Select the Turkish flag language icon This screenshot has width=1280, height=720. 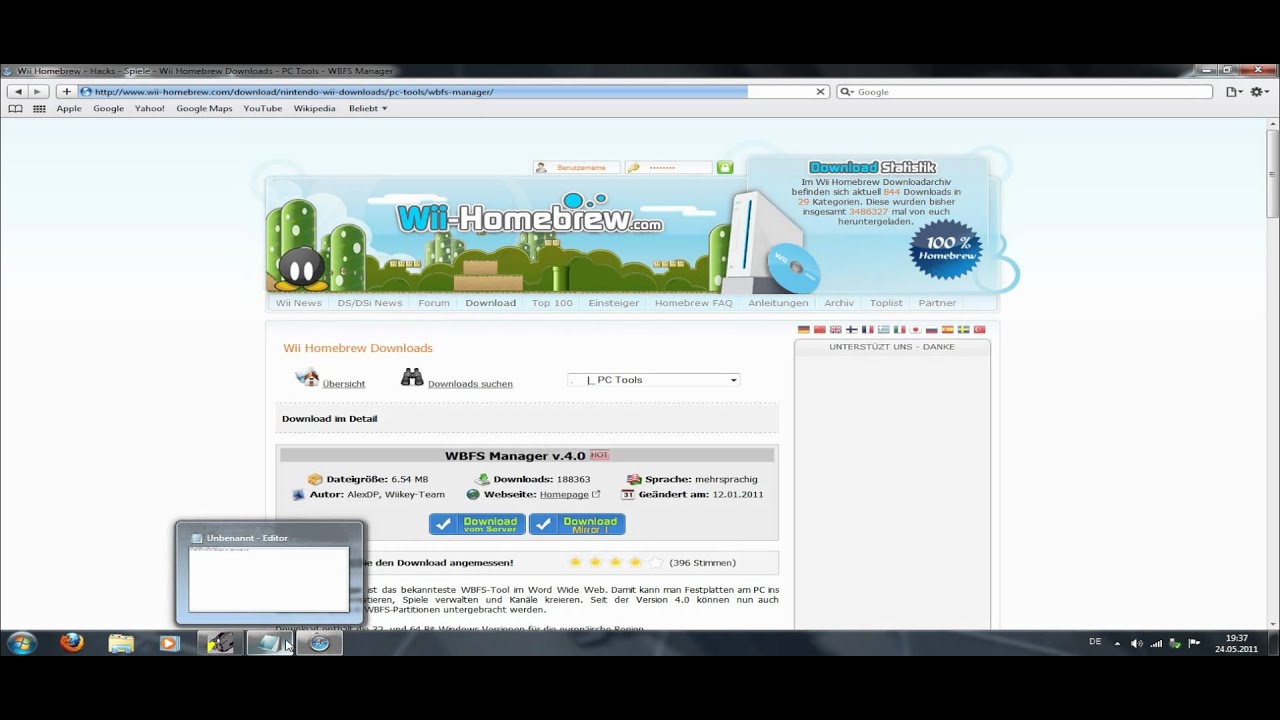pos(980,329)
